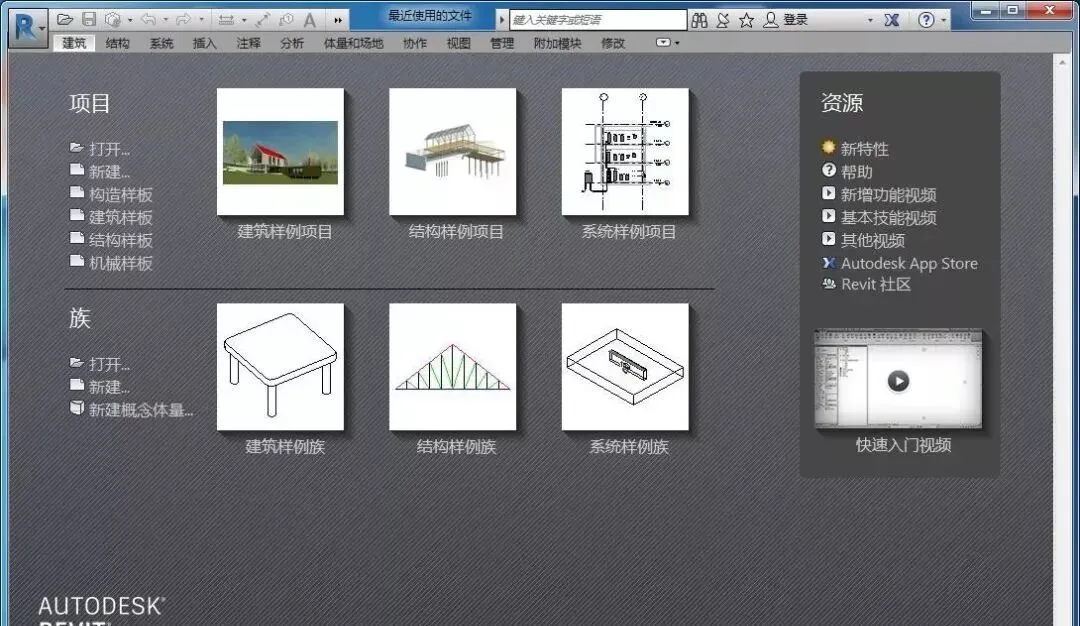The width and height of the screenshot is (1080, 626).
Task: Expand the search box arrow left of keyword field
Action: 502,20
